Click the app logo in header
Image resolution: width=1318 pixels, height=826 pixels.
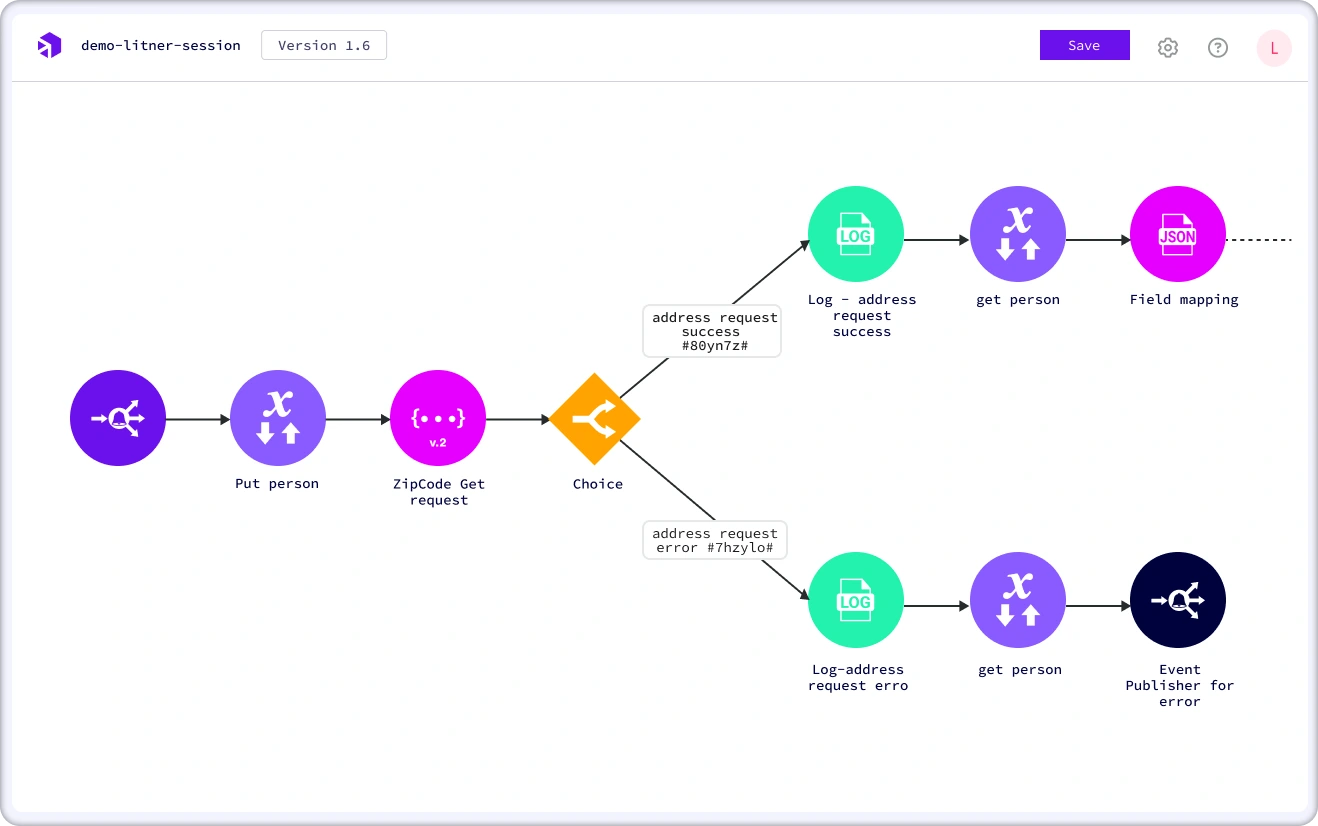tap(49, 46)
